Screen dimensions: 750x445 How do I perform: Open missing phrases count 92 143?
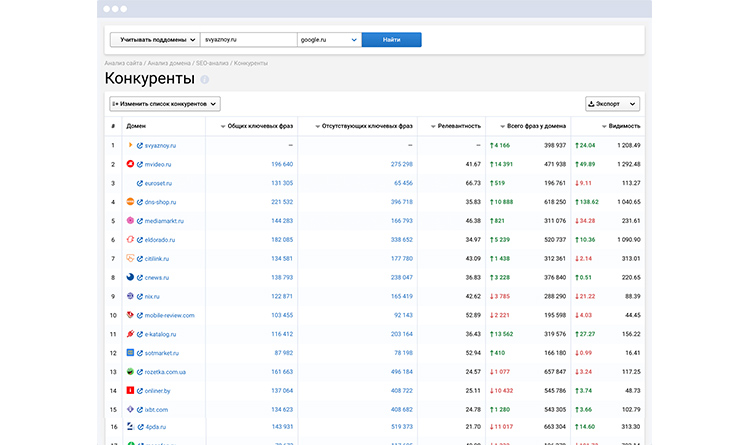click(x=403, y=315)
